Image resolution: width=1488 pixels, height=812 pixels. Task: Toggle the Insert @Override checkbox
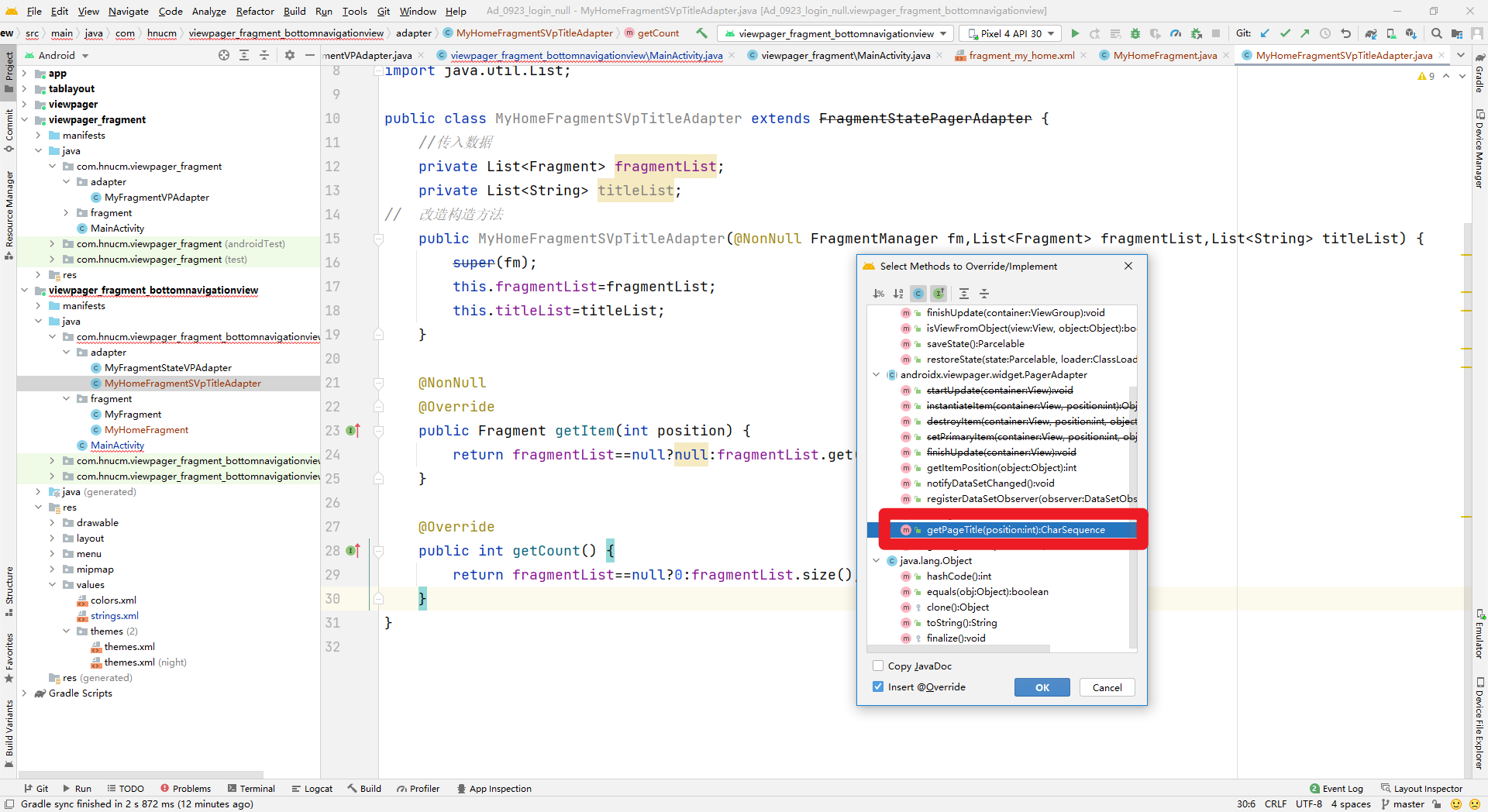pyautogui.click(x=878, y=686)
